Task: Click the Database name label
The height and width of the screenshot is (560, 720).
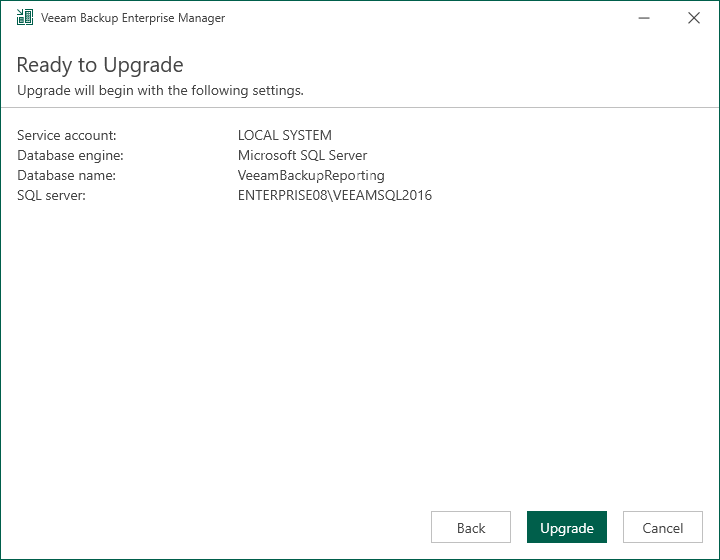Action: click(67, 175)
